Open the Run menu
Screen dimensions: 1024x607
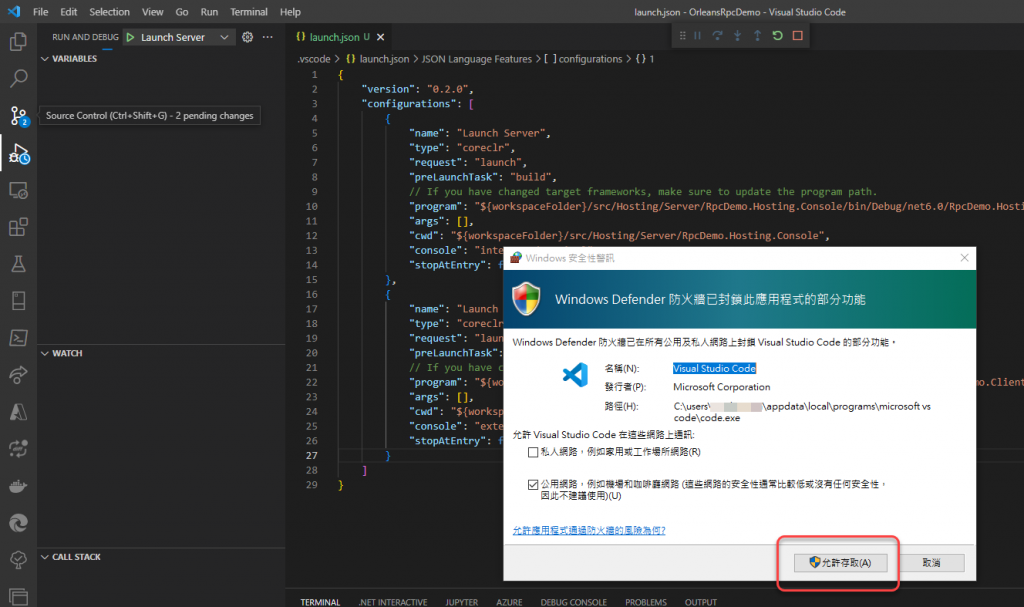click(210, 12)
